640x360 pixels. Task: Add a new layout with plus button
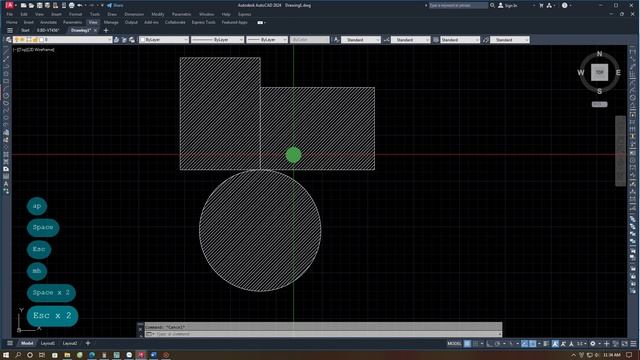pyautogui.click(x=88, y=343)
